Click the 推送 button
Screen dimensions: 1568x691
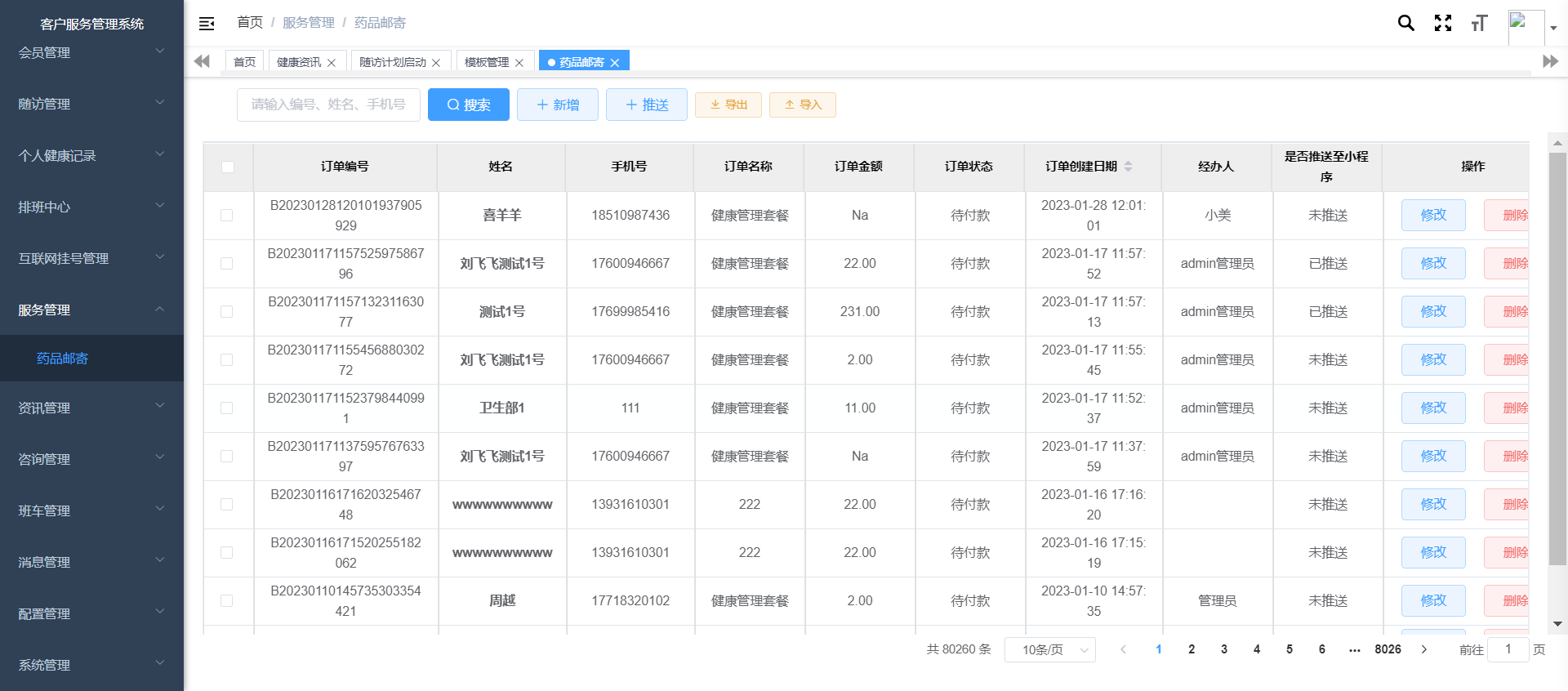[x=647, y=105]
